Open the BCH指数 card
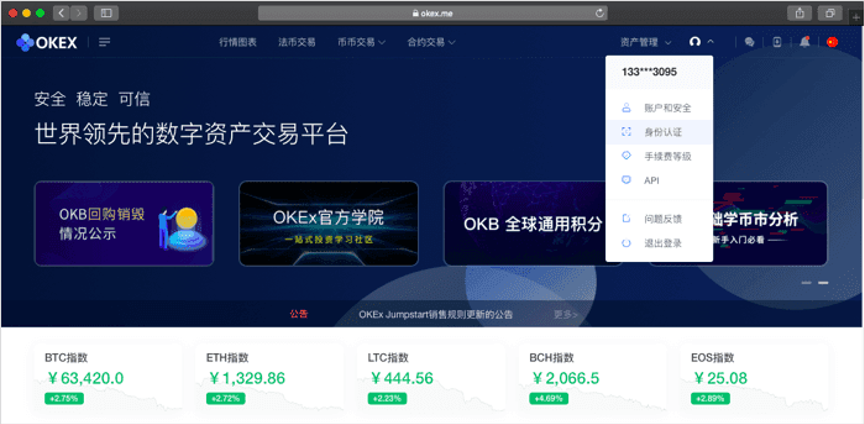The width and height of the screenshot is (864, 424). tap(593, 378)
